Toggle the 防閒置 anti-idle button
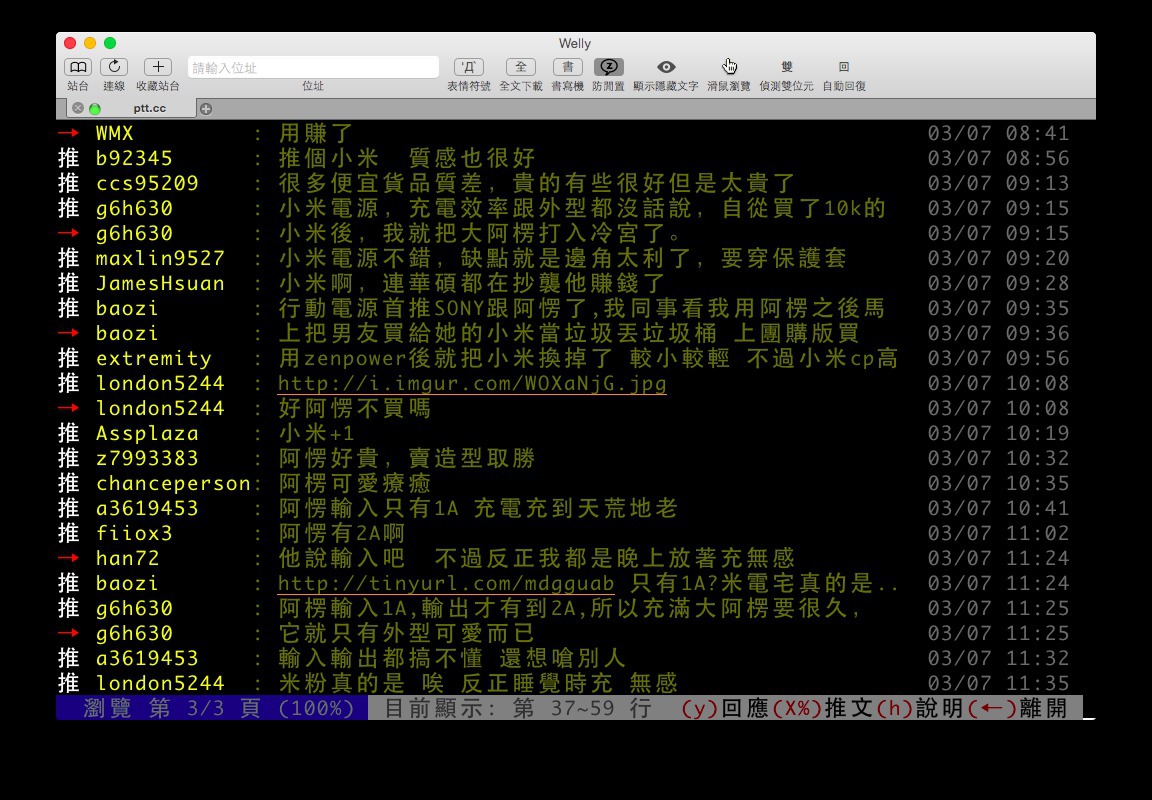 click(x=608, y=67)
